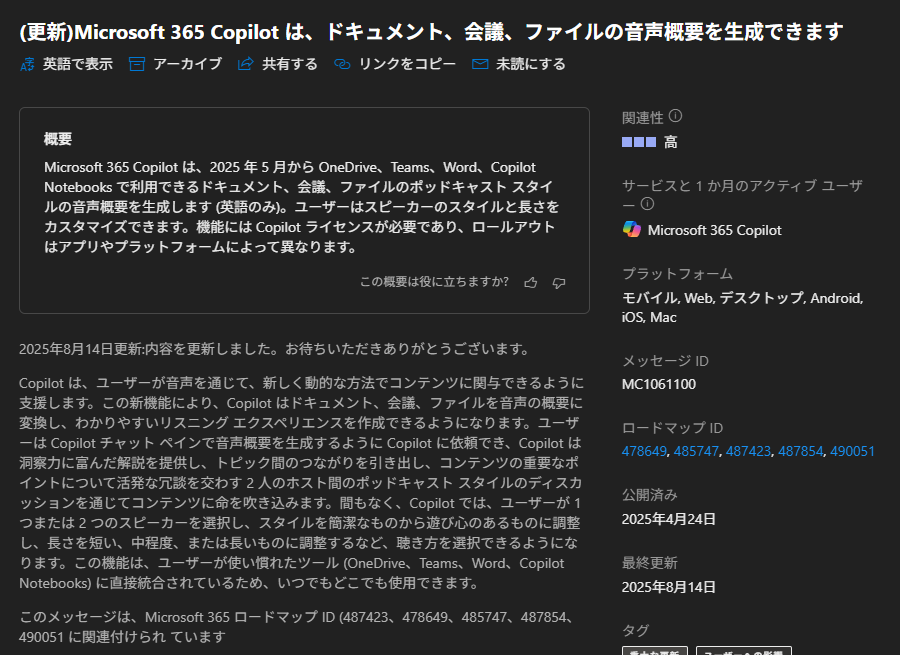Screen dimensions: 900x655
Task: Open roadmap ID 487854 link
Action: (x=801, y=451)
